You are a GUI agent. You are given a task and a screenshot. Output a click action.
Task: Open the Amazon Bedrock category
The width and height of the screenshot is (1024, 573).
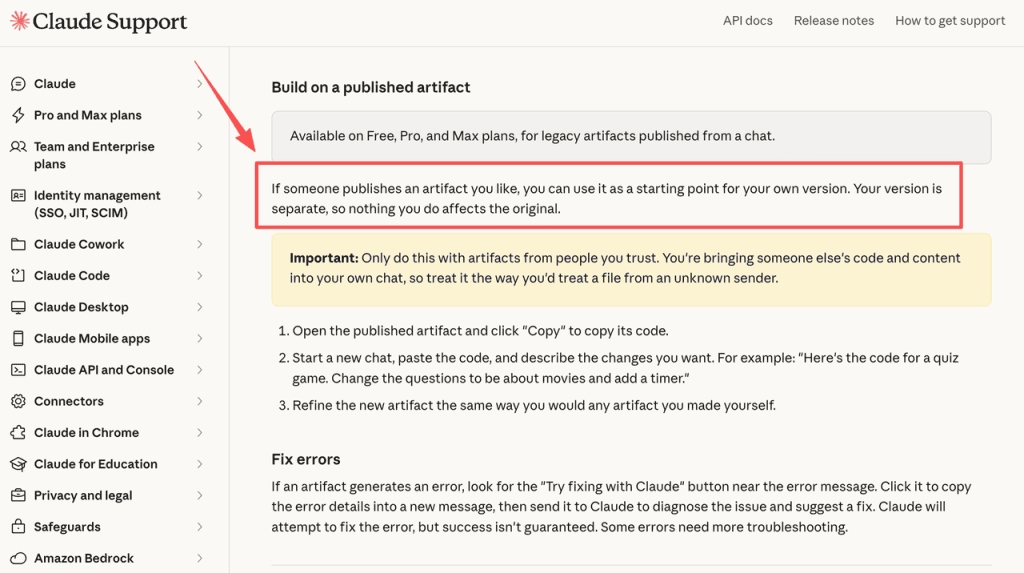coord(84,558)
